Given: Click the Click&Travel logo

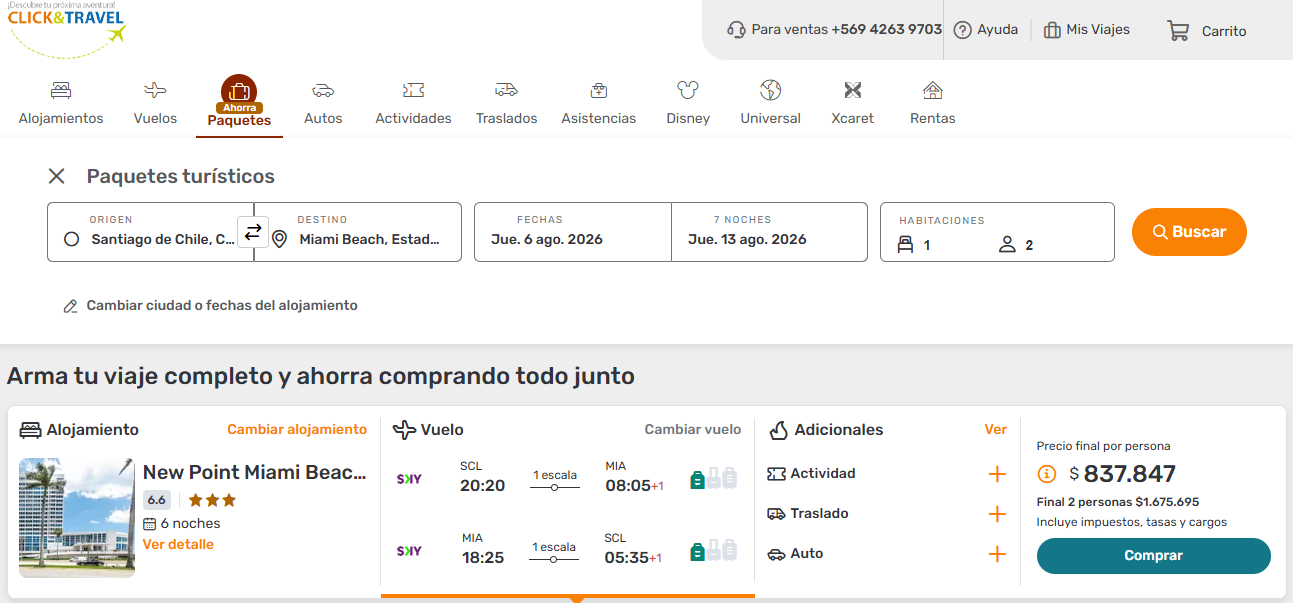Looking at the screenshot, I should click(66, 28).
